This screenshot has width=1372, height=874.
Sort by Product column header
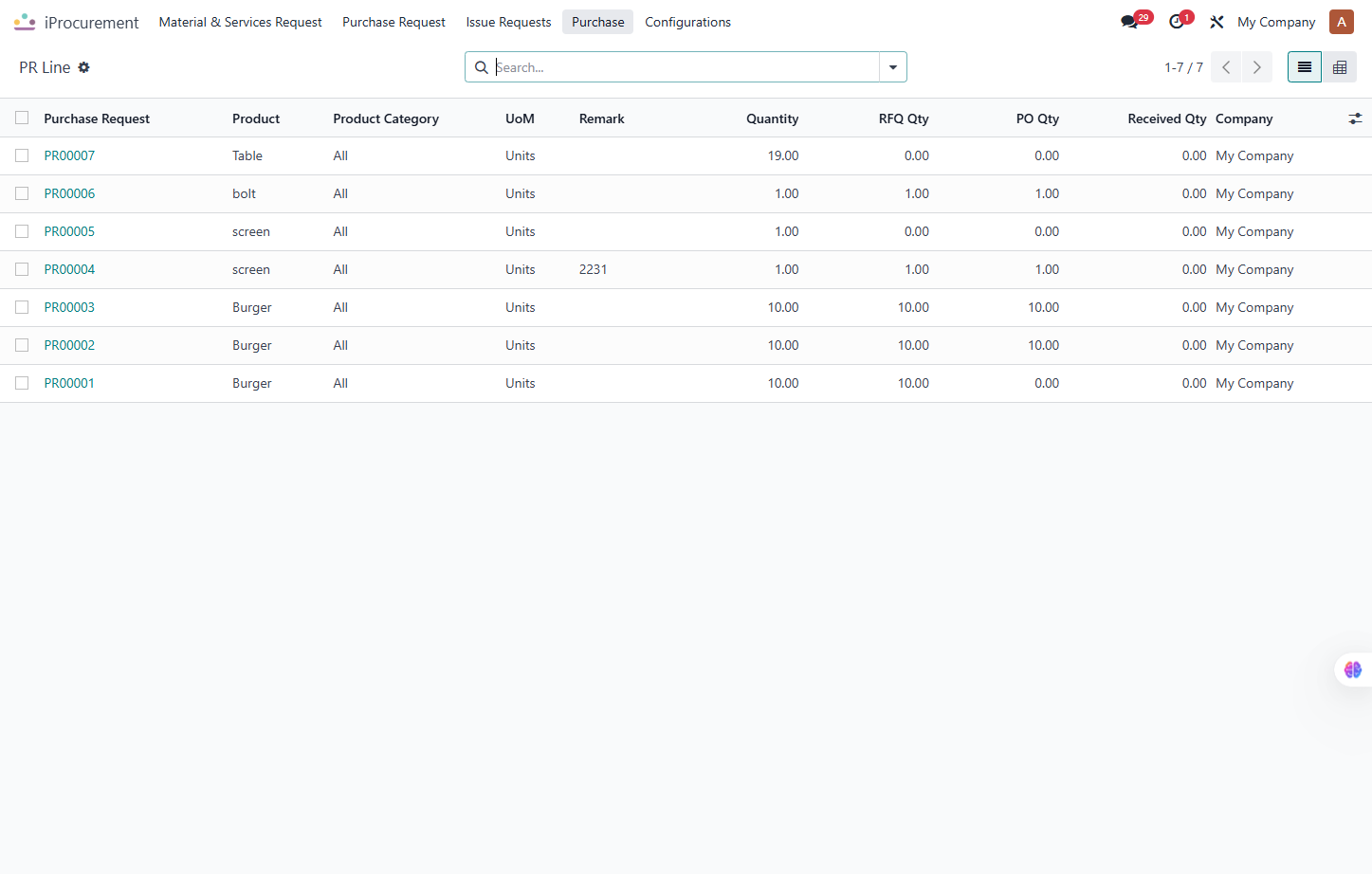[x=256, y=118]
